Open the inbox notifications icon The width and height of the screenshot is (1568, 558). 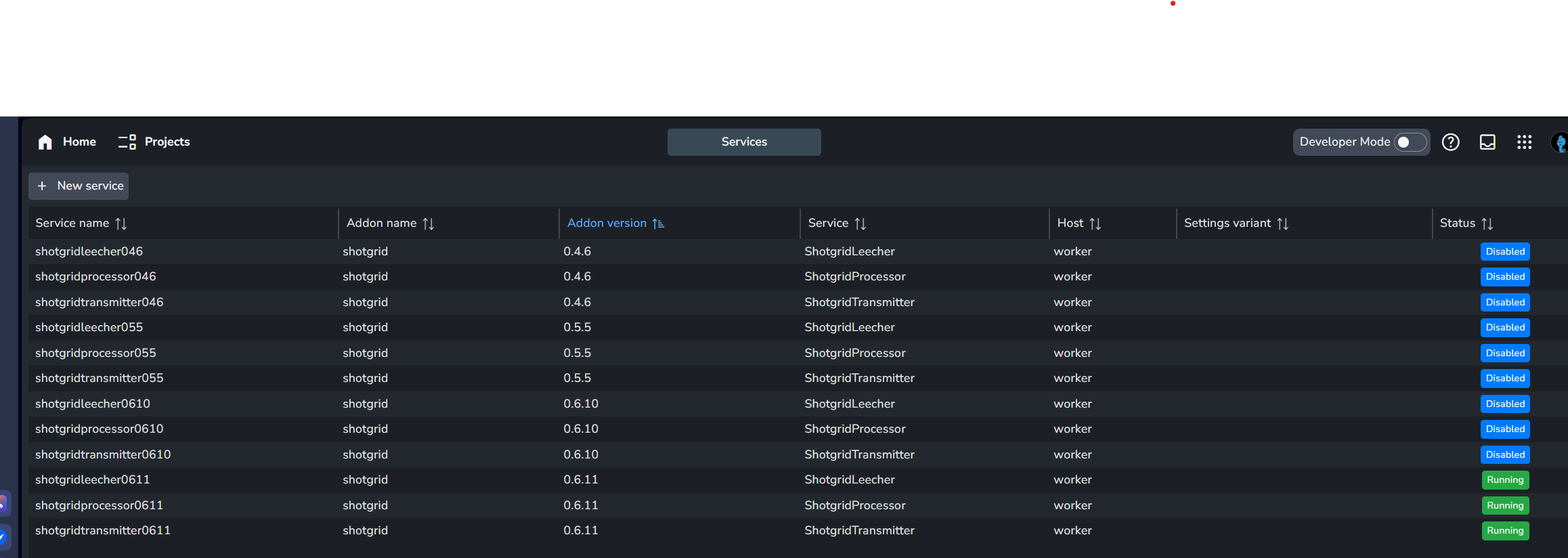point(1487,142)
